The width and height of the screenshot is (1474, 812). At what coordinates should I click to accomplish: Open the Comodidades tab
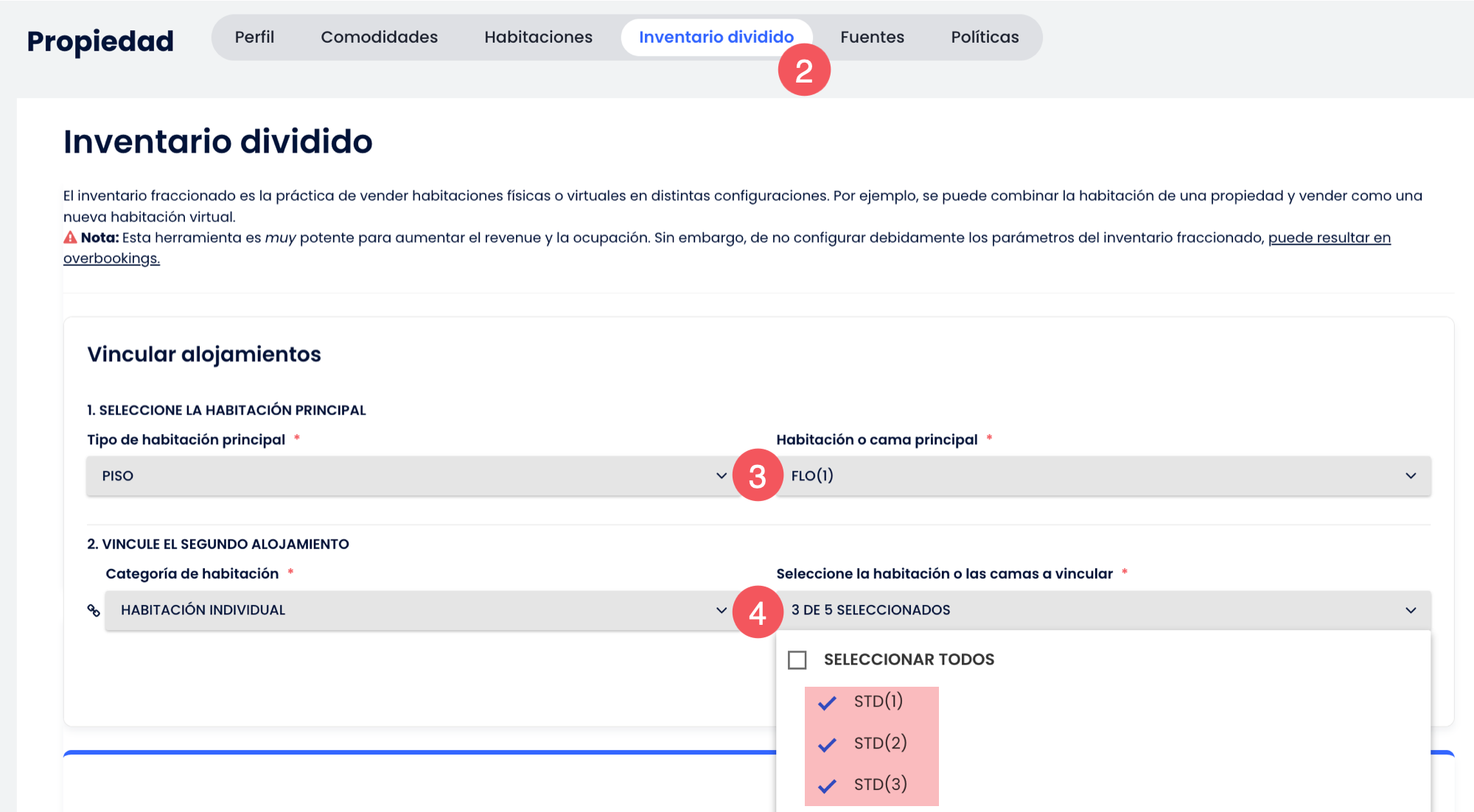click(379, 37)
